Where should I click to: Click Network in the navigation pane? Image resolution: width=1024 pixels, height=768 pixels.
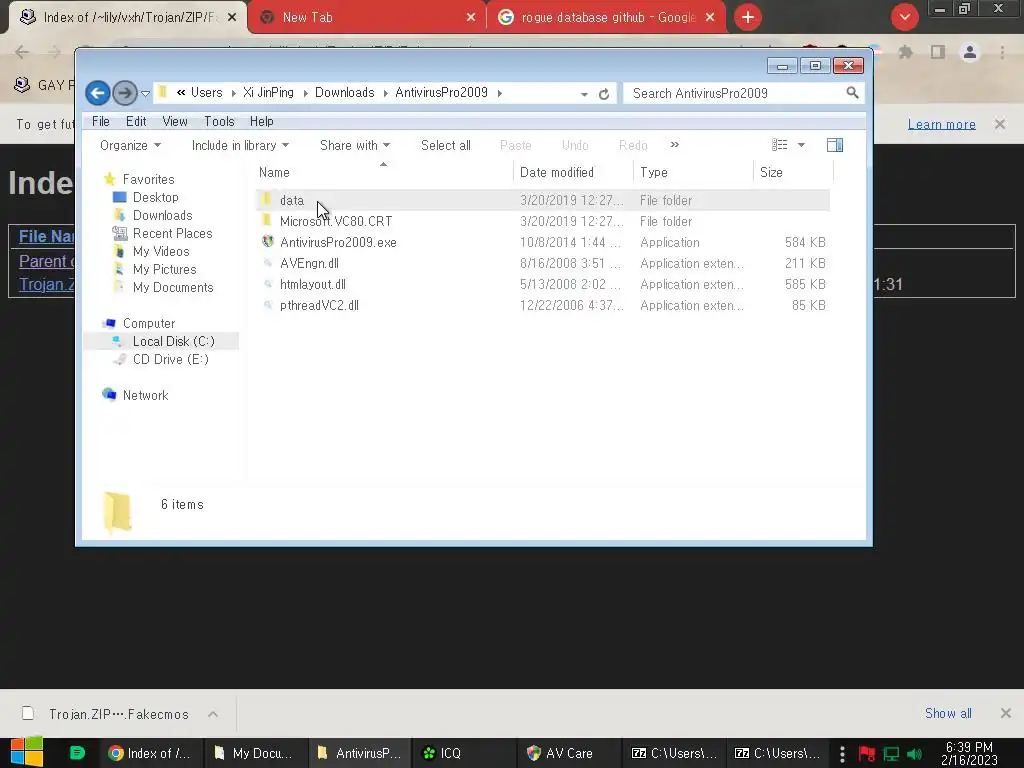point(146,395)
